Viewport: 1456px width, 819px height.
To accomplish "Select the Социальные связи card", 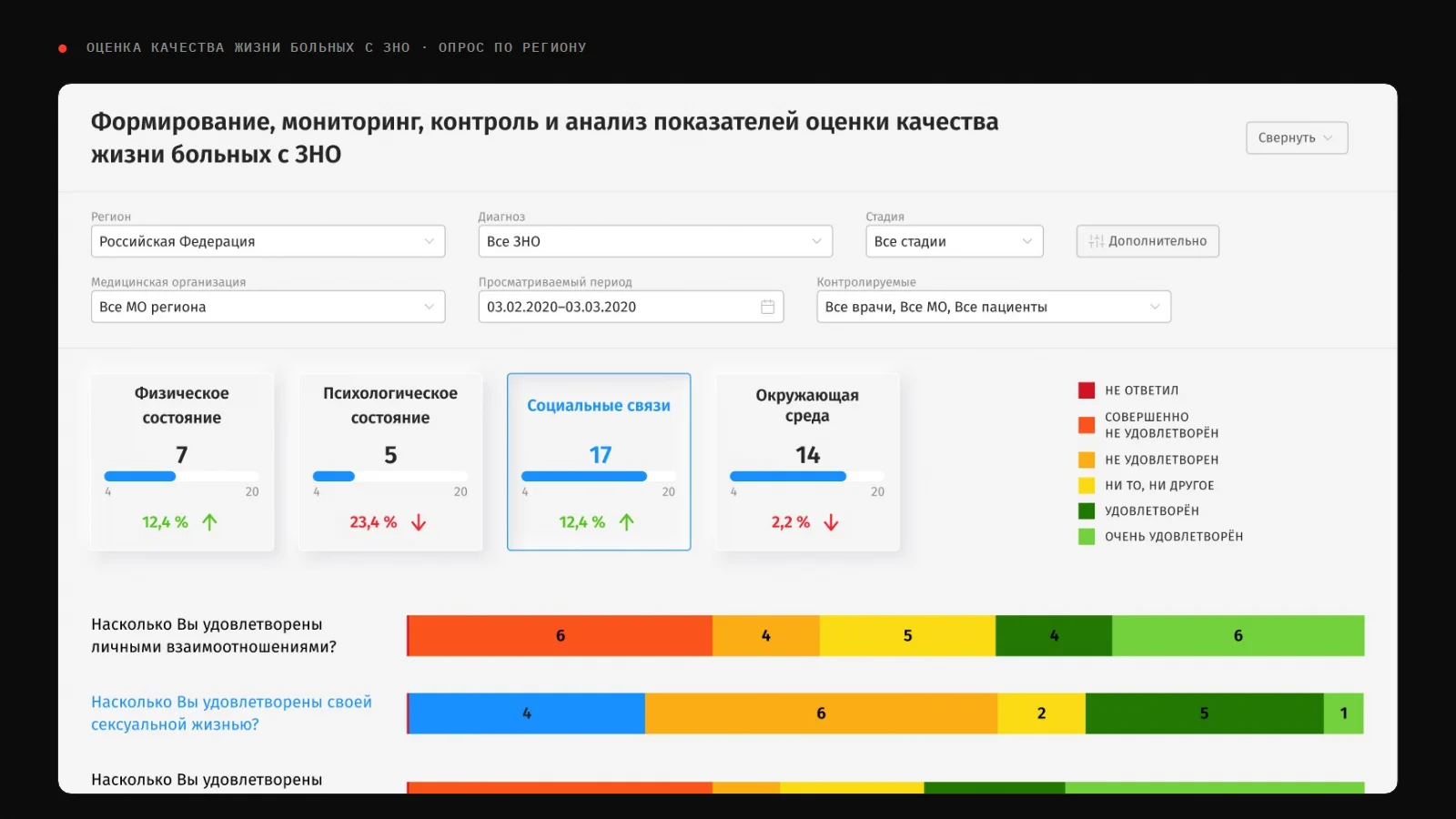I will click(x=599, y=461).
